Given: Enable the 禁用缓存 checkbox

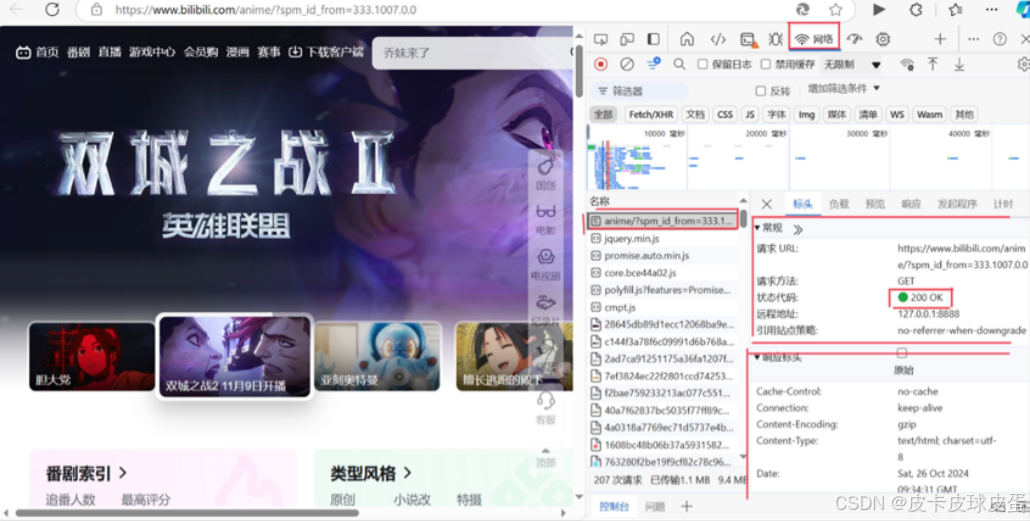Looking at the screenshot, I should [765, 64].
